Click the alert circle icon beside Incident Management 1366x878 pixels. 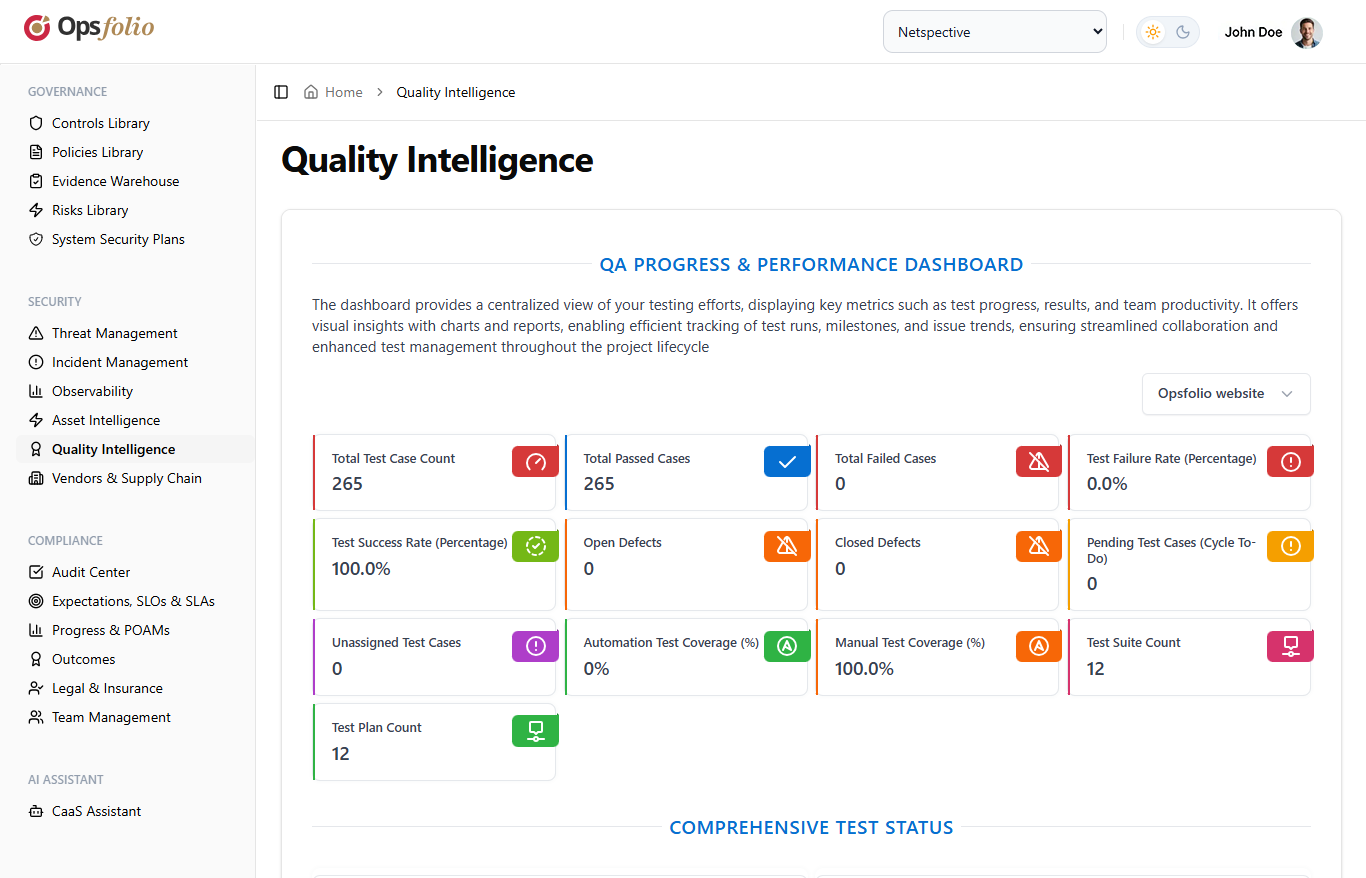click(x=36, y=362)
